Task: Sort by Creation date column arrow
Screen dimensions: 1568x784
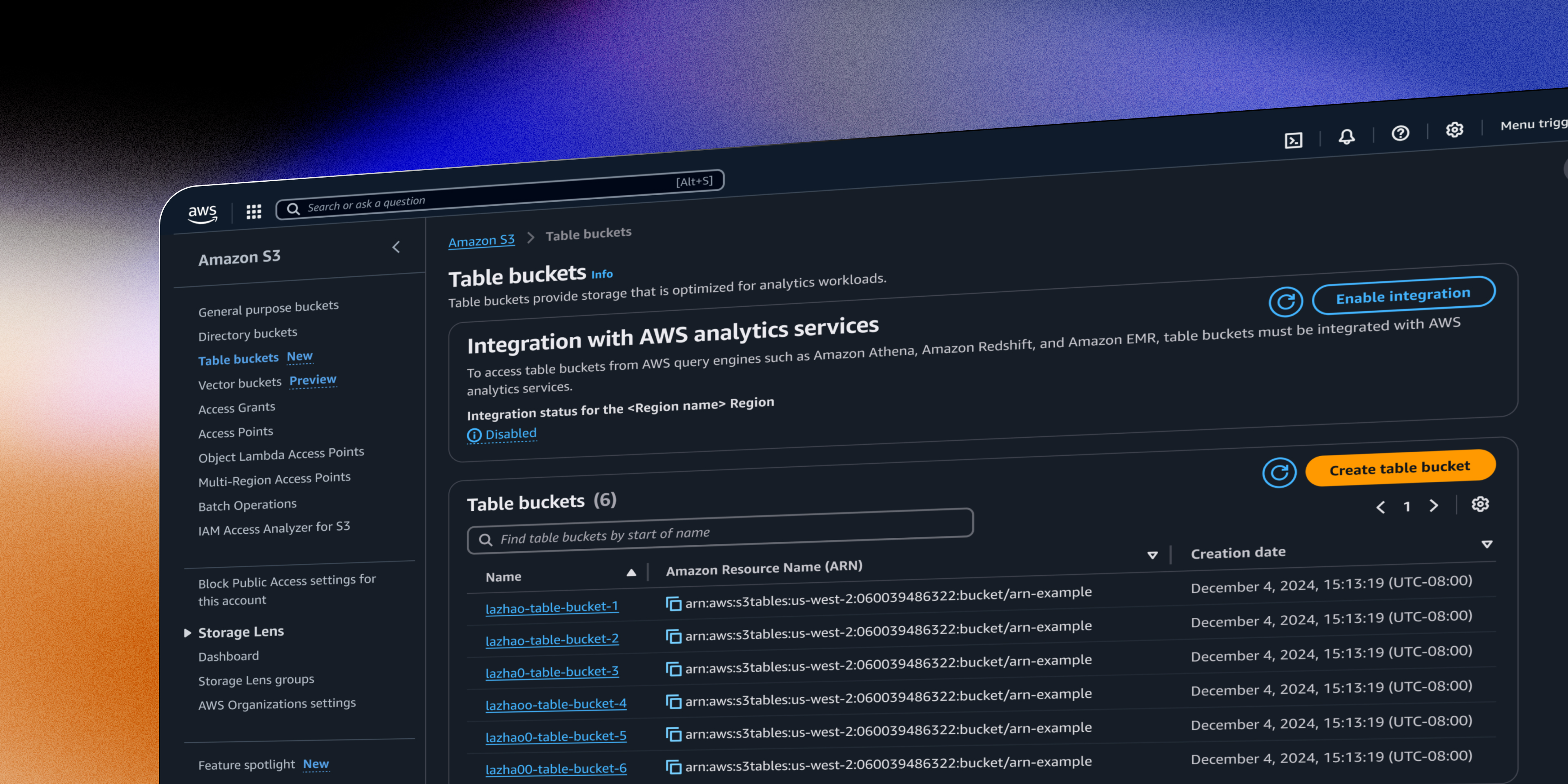Action: click(1486, 543)
